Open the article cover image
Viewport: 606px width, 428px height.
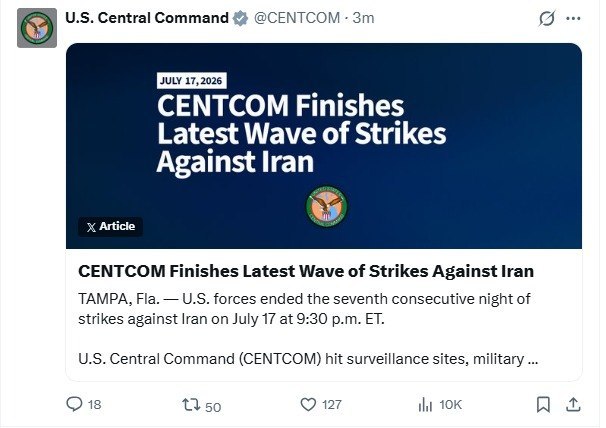click(x=324, y=146)
